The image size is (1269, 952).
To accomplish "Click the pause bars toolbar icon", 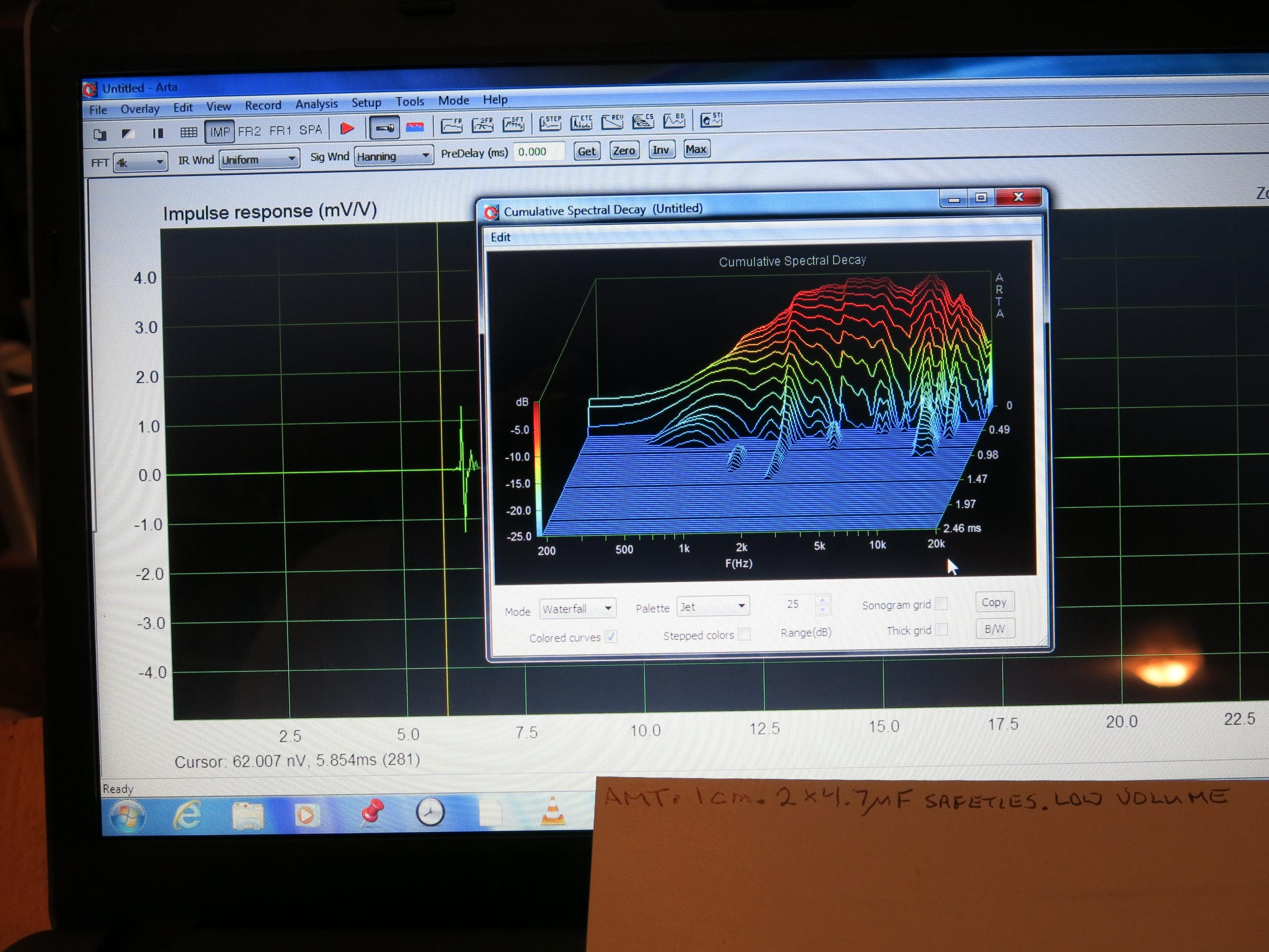I will (x=158, y=133).
